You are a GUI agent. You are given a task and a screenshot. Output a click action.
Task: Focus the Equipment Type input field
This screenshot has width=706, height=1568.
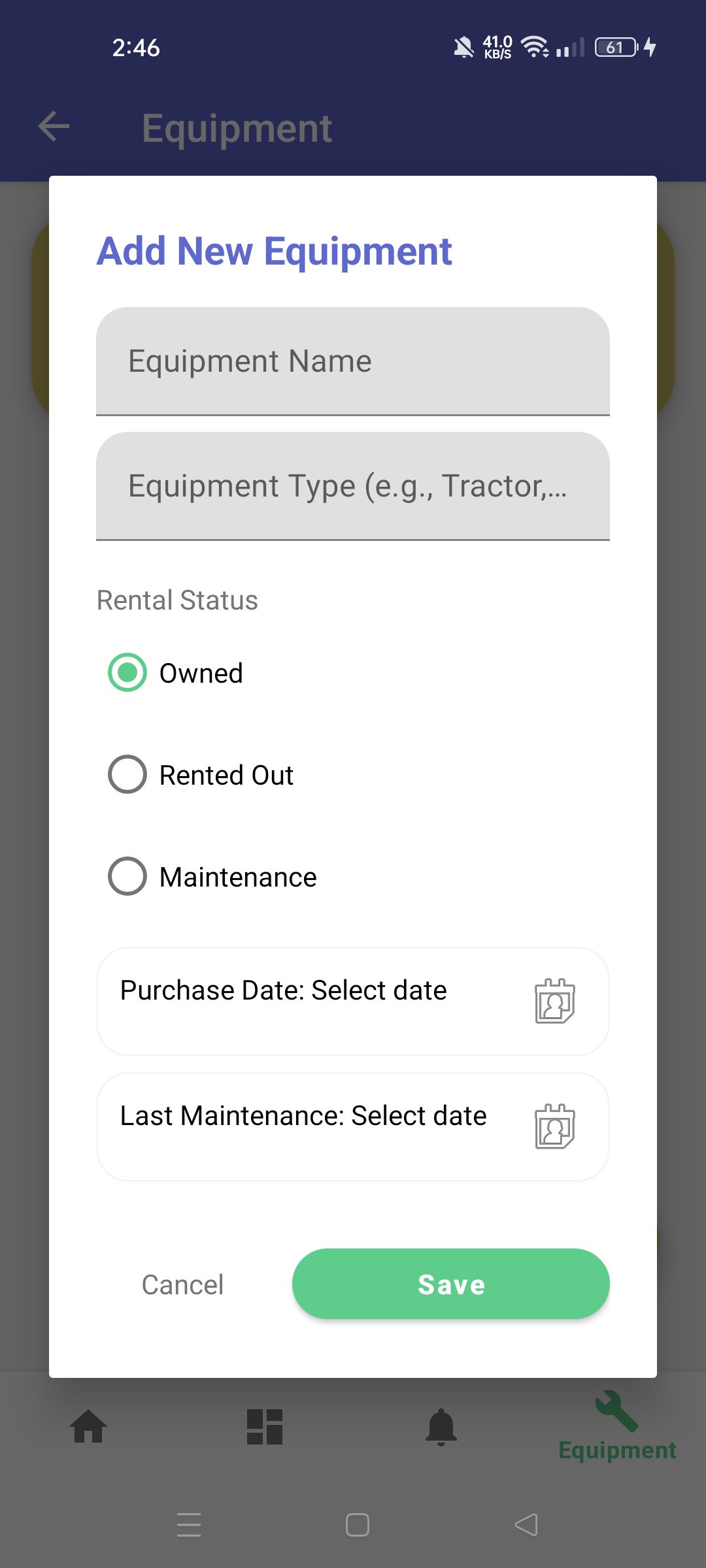[x=353, y=486]
